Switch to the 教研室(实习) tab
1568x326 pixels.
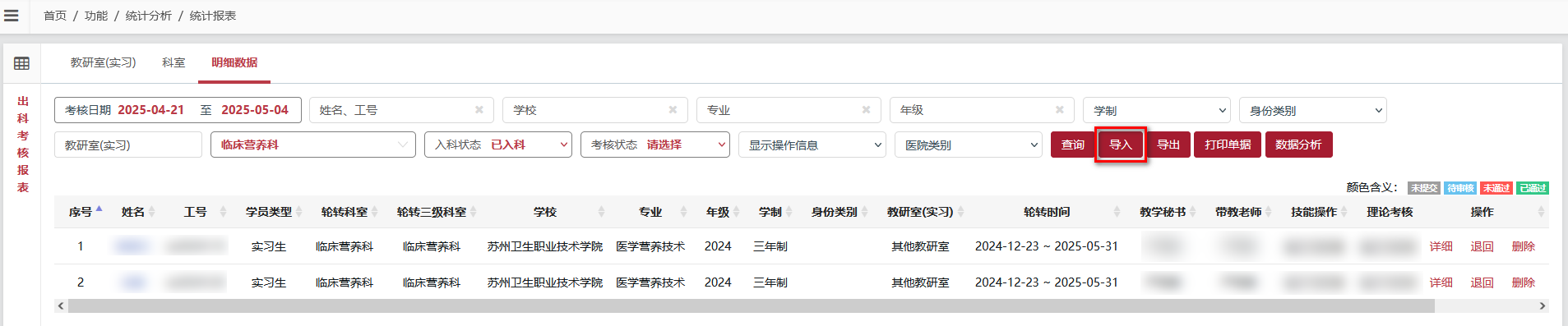click(x=103, y=62)
